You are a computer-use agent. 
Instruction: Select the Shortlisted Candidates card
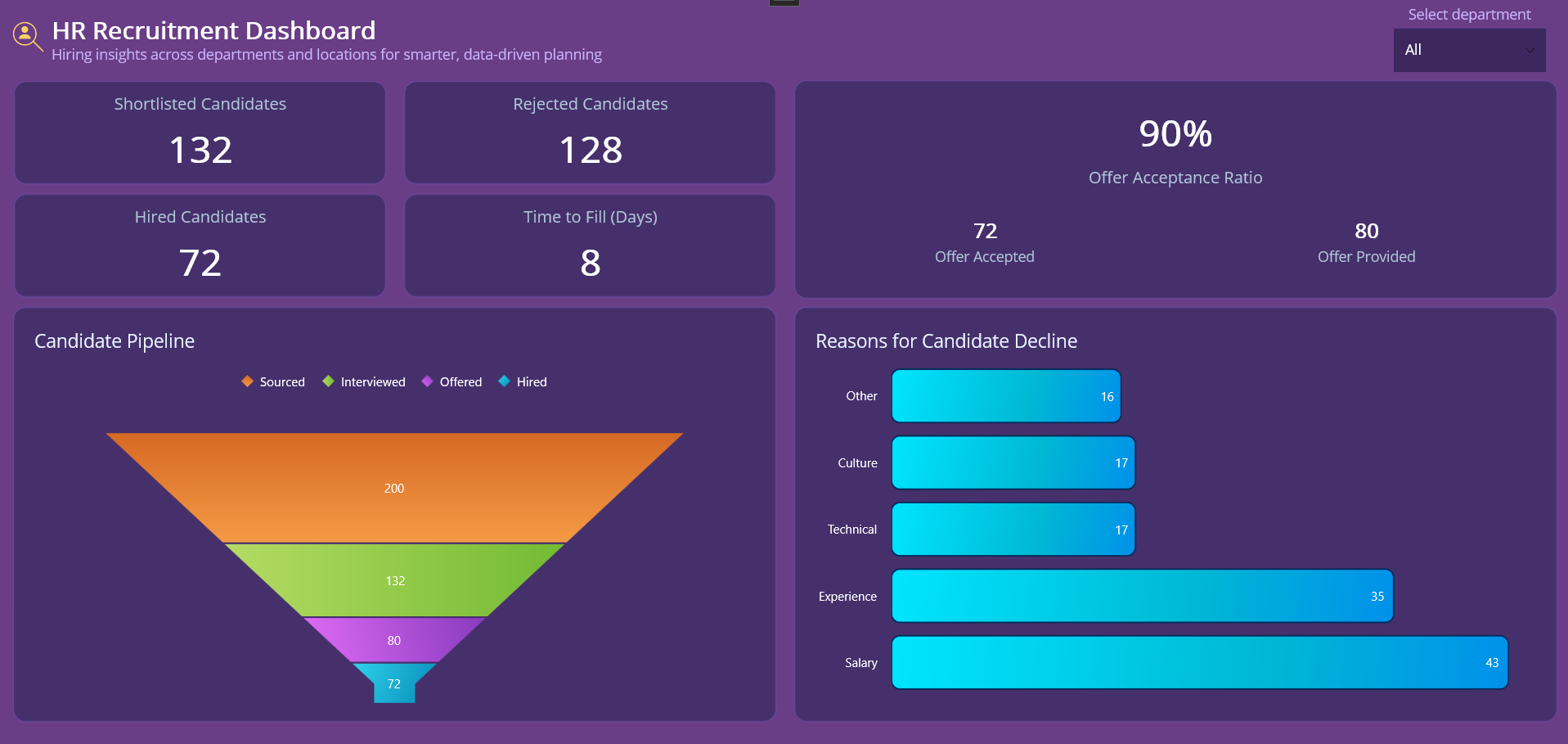(x=200, y=133)
